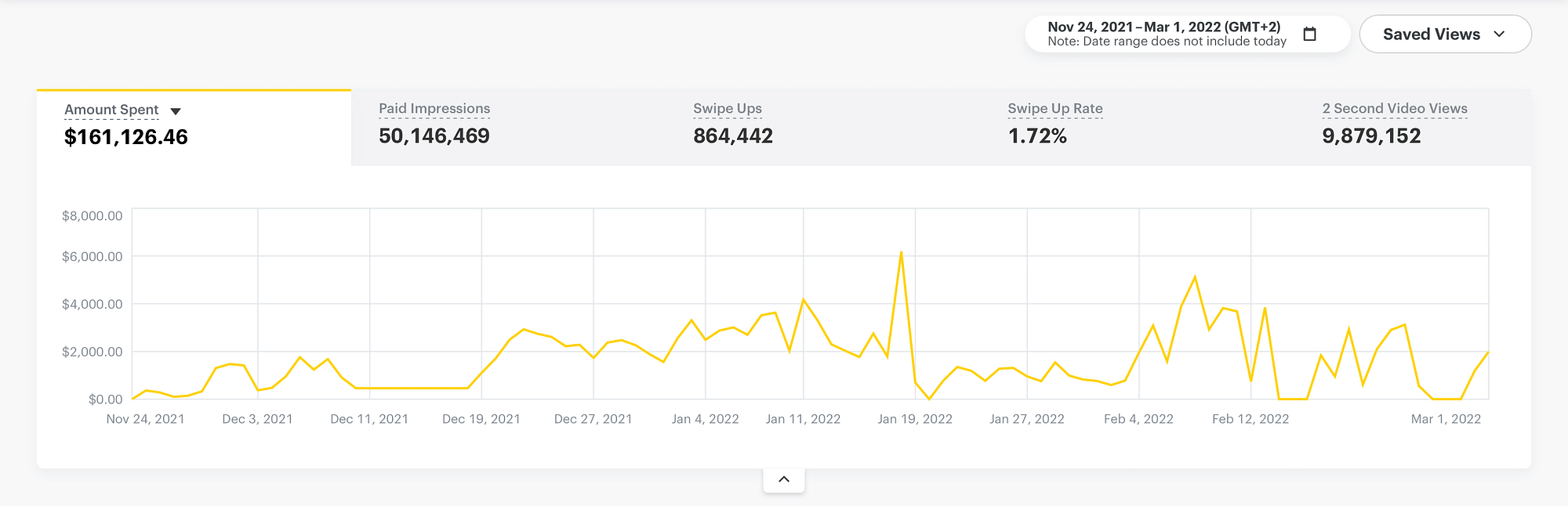Switch to the Swipe Ups tab
This screenshot has height=506, width=1568.
tap(823, 127)
